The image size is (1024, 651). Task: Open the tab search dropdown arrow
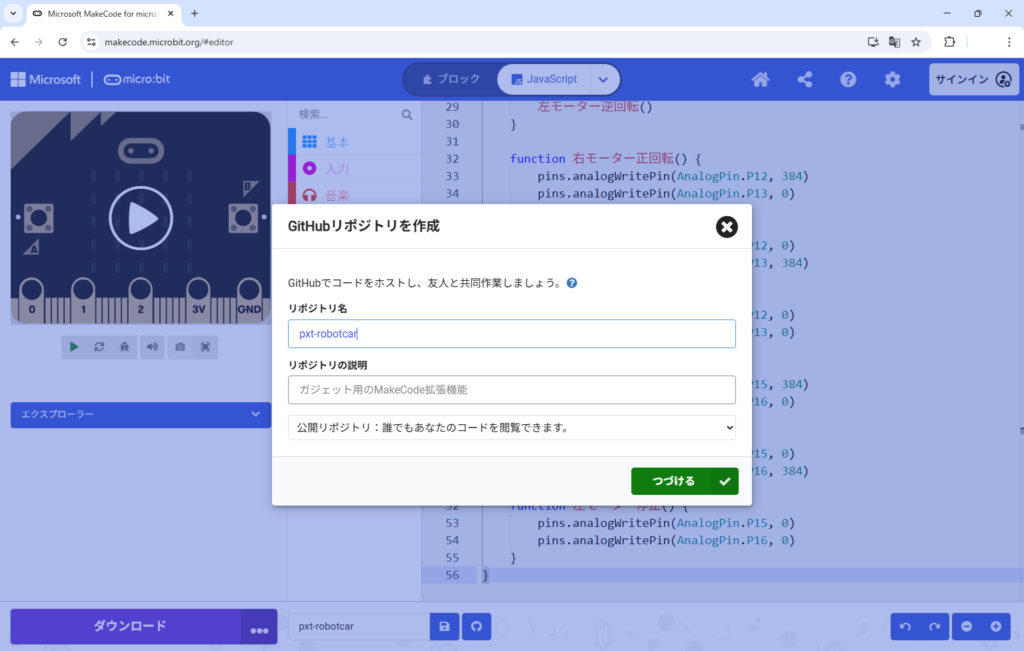[13, 13]
